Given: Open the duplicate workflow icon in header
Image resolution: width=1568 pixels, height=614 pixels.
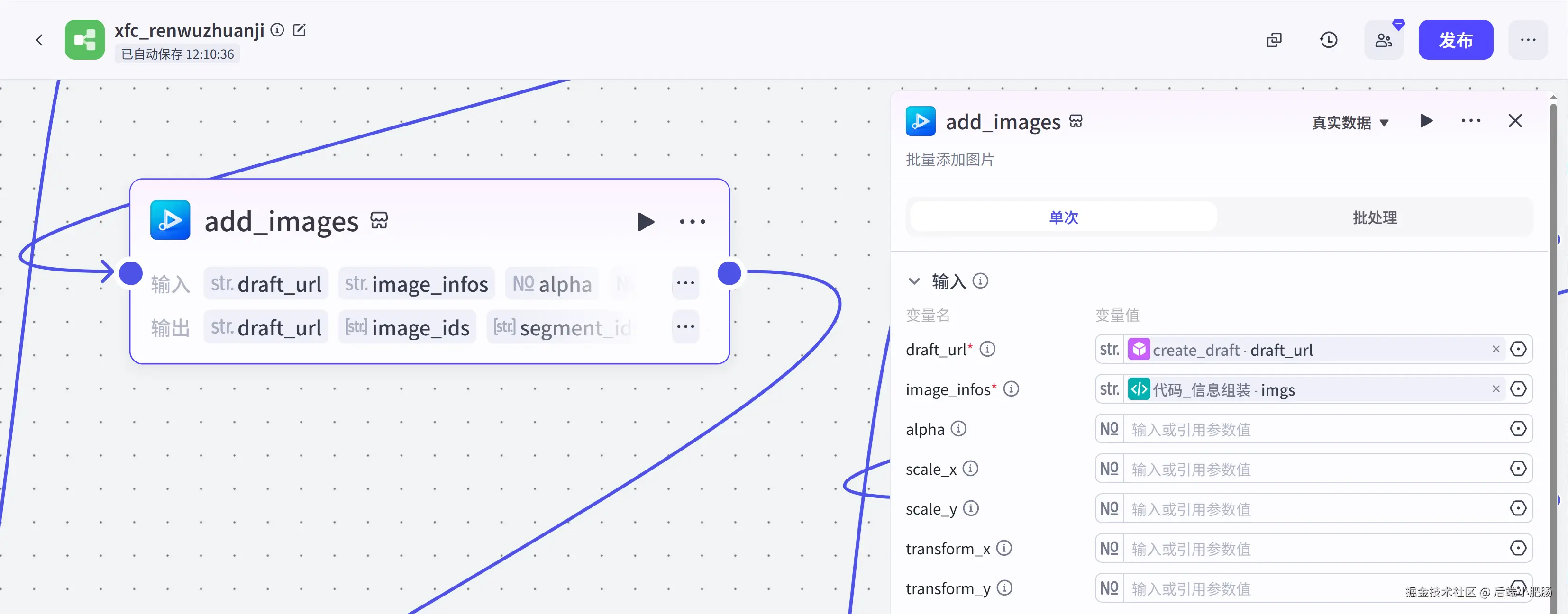Looking at the screenshot, I should pyautogui.click(x=1274, y=40).
